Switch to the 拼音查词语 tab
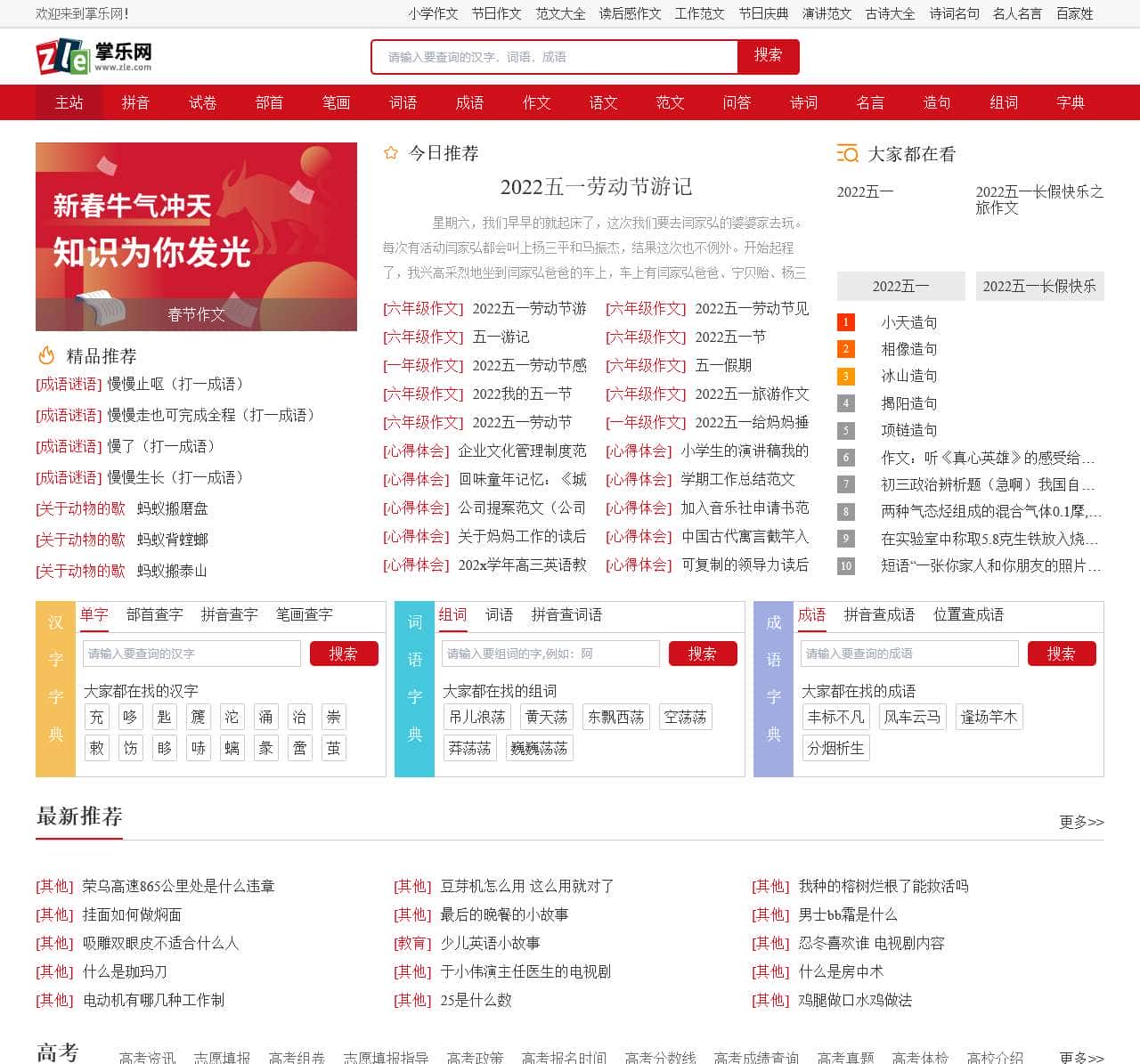 [566, 614]
